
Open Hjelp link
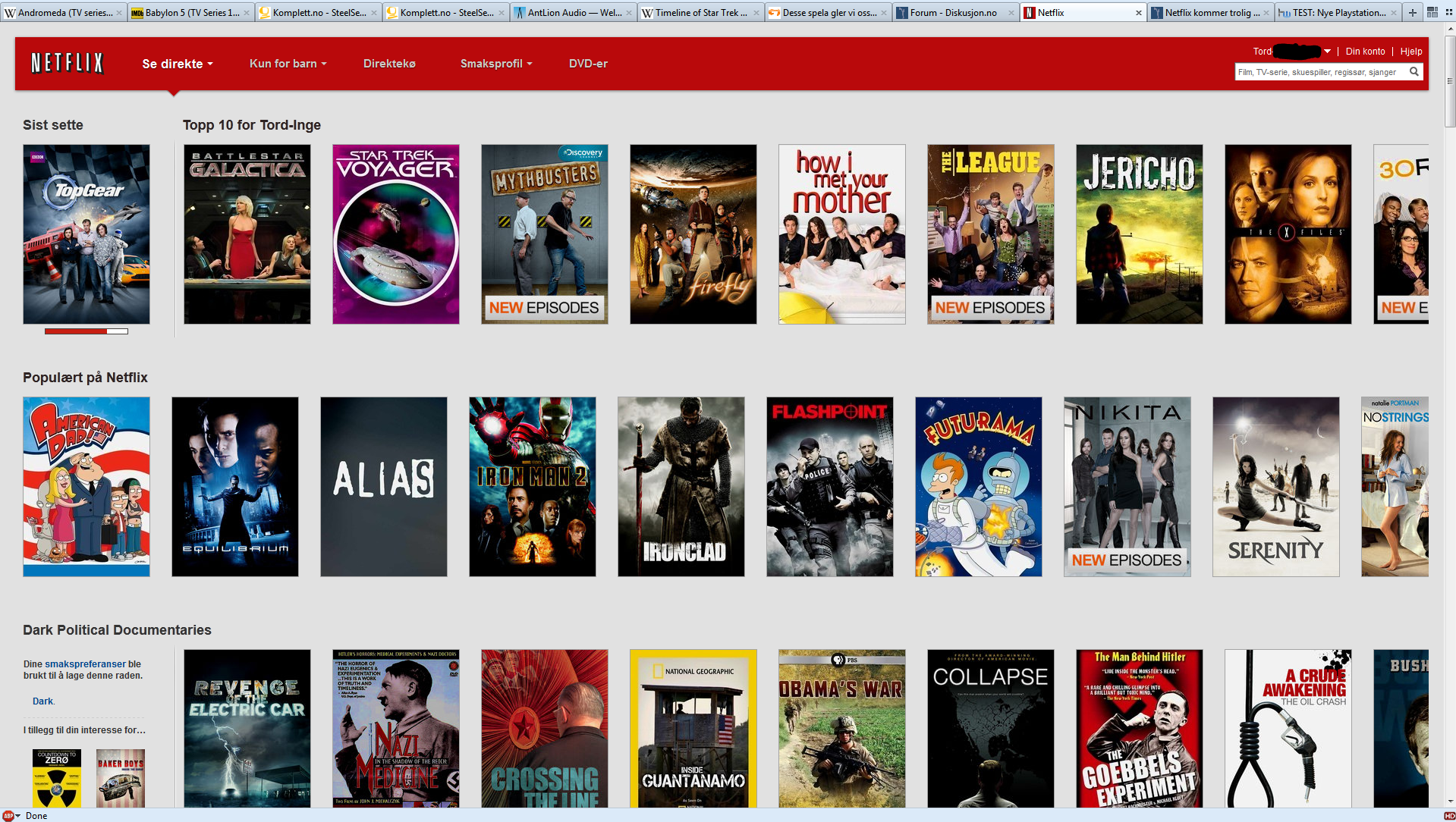tap(1411, 52)
